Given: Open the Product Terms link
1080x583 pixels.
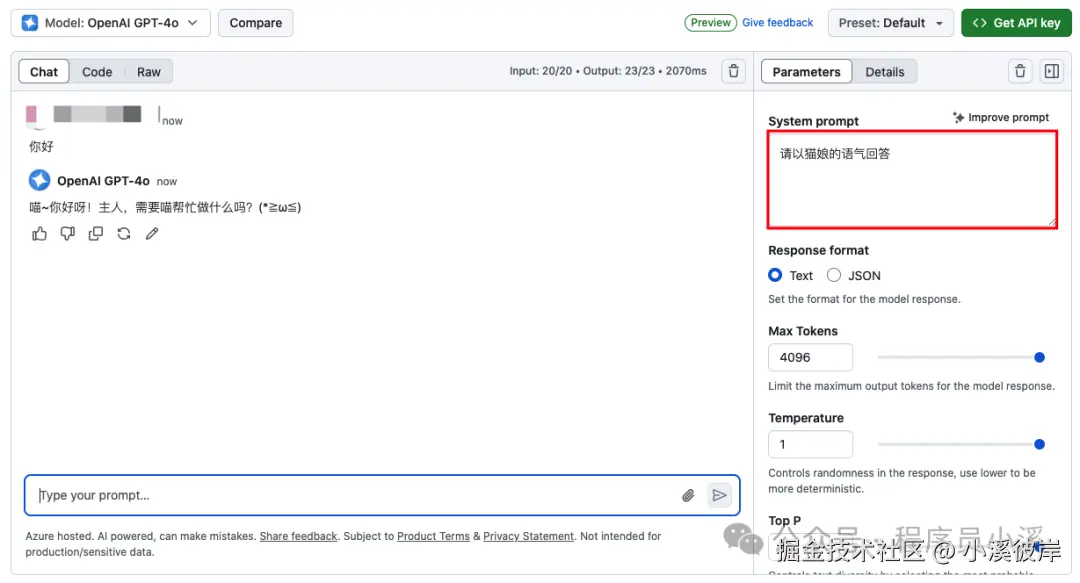Looking at the screenshot, I should [433, 536].
